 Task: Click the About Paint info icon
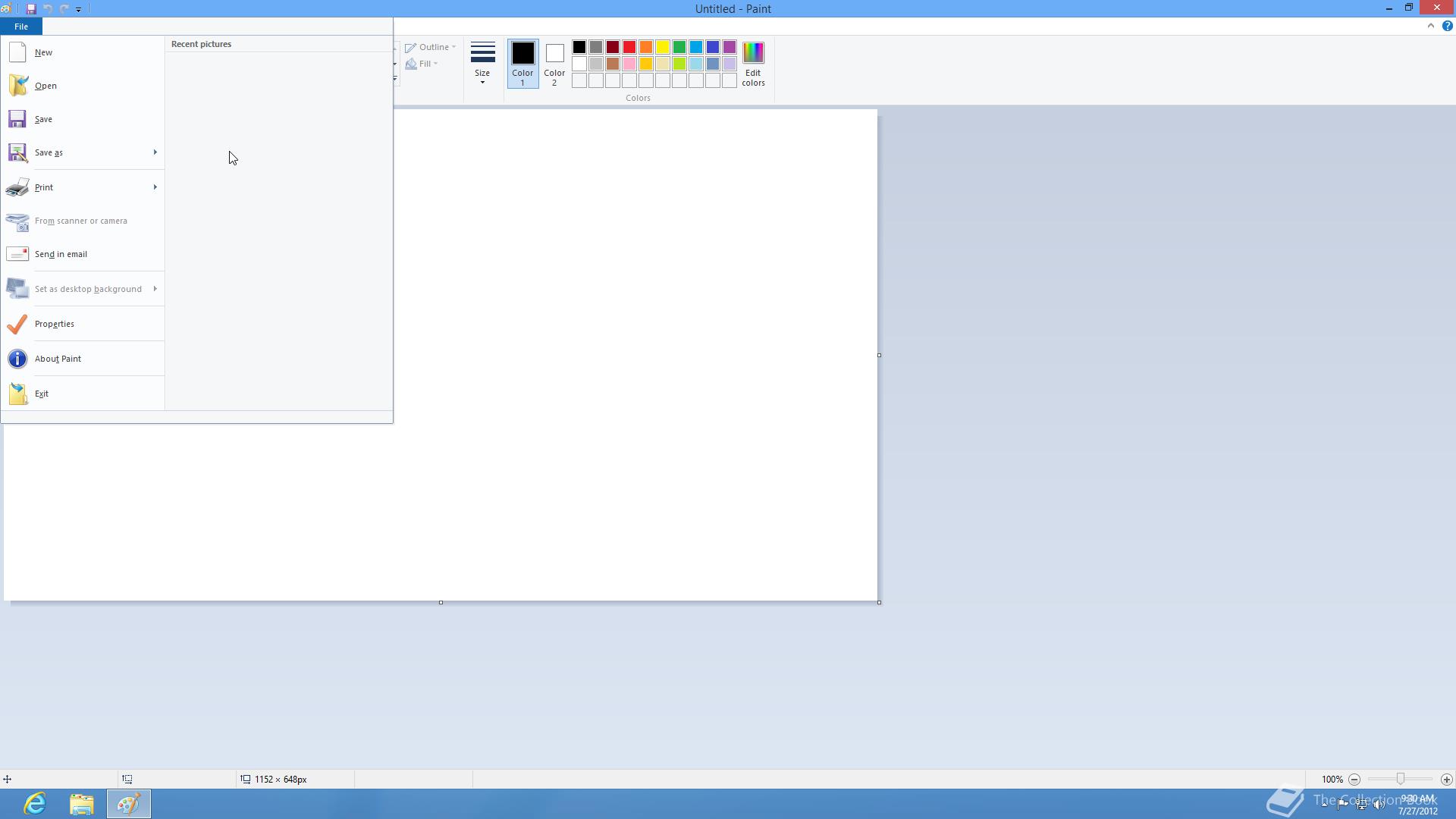pos(17,359)
